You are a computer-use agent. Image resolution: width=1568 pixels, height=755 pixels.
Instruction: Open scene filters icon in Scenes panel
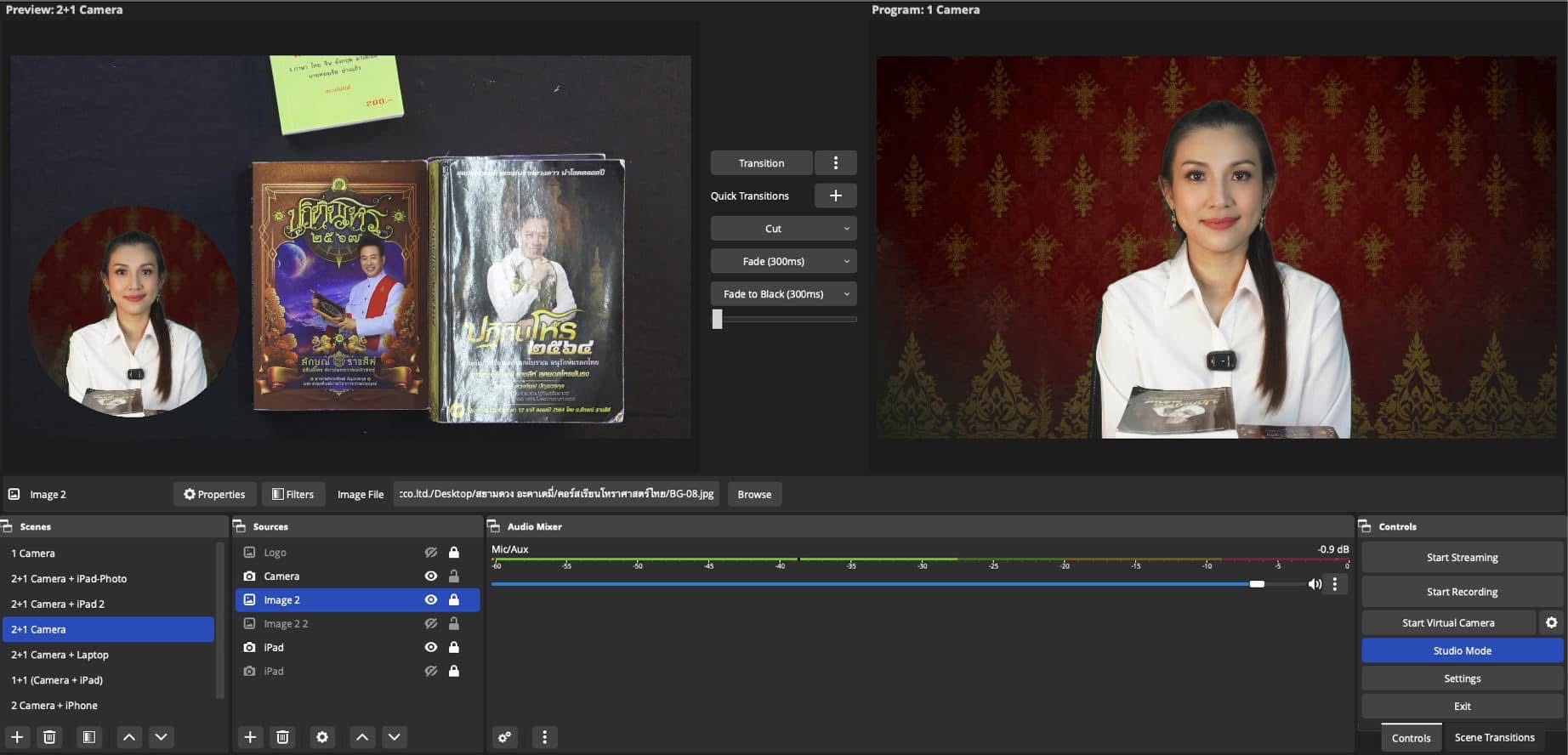coord(88,737)
